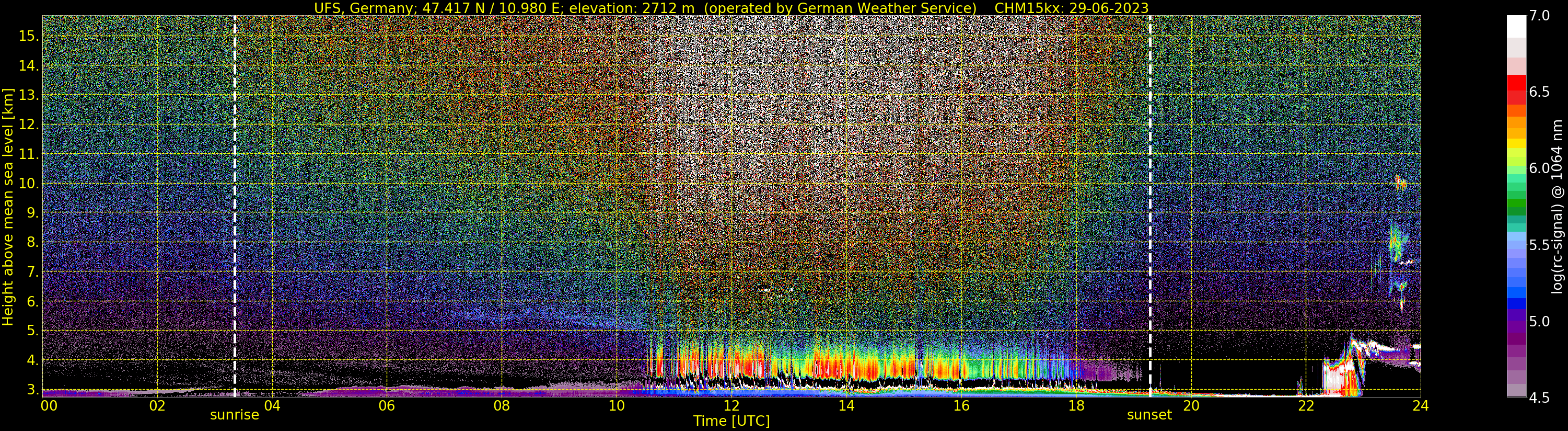Click the white dashed sunset marker line
The width and height of the screenshot is (1568, 431).
[1150, 206]
